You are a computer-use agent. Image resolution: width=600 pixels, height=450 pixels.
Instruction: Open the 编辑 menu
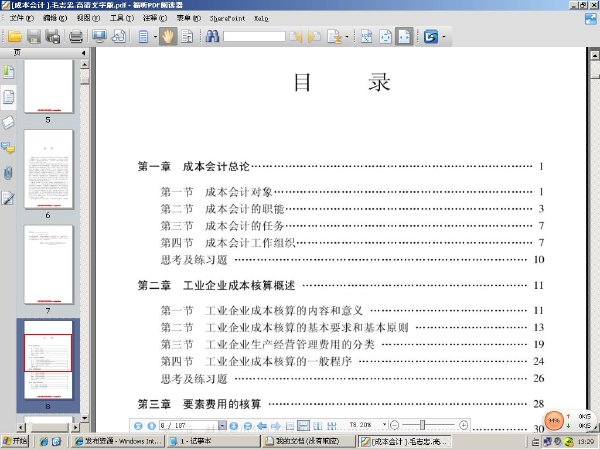[x=55, y=18]
